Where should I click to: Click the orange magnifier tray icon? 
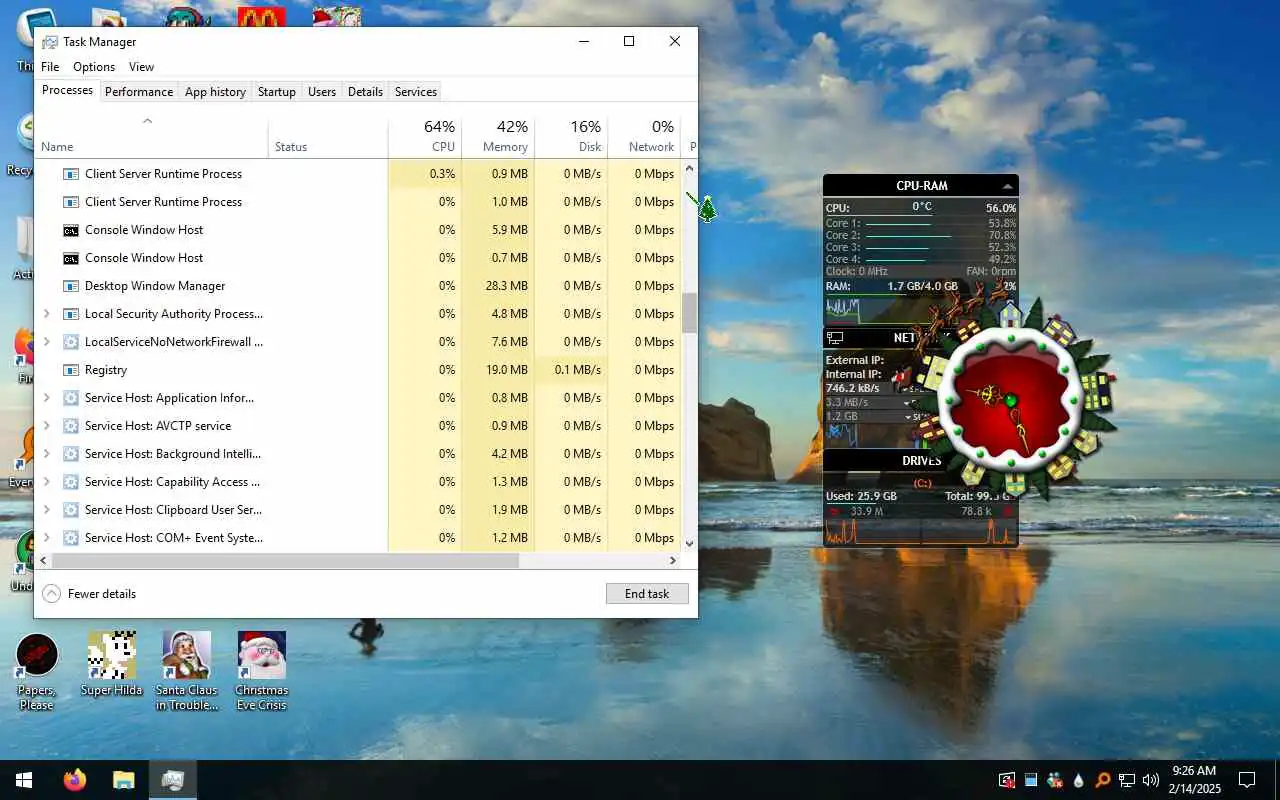click(1102, 780)
